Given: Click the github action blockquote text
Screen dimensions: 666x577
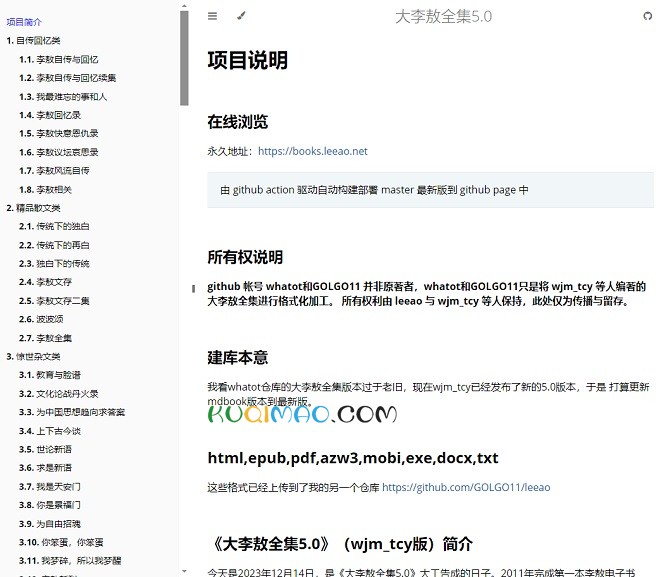Looking at the screenshot, I should (x=374, y=190).
